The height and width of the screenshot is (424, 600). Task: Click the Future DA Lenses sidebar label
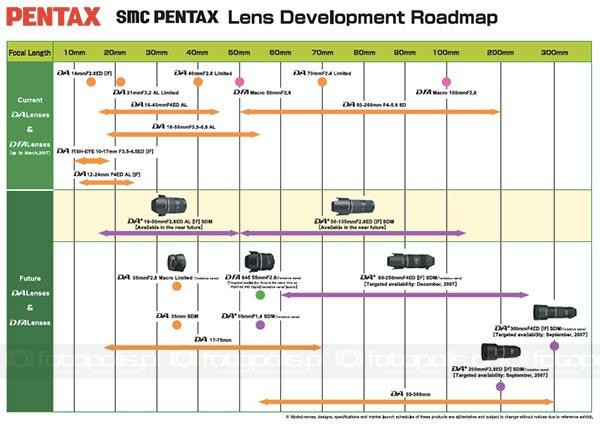click(30, 300)
